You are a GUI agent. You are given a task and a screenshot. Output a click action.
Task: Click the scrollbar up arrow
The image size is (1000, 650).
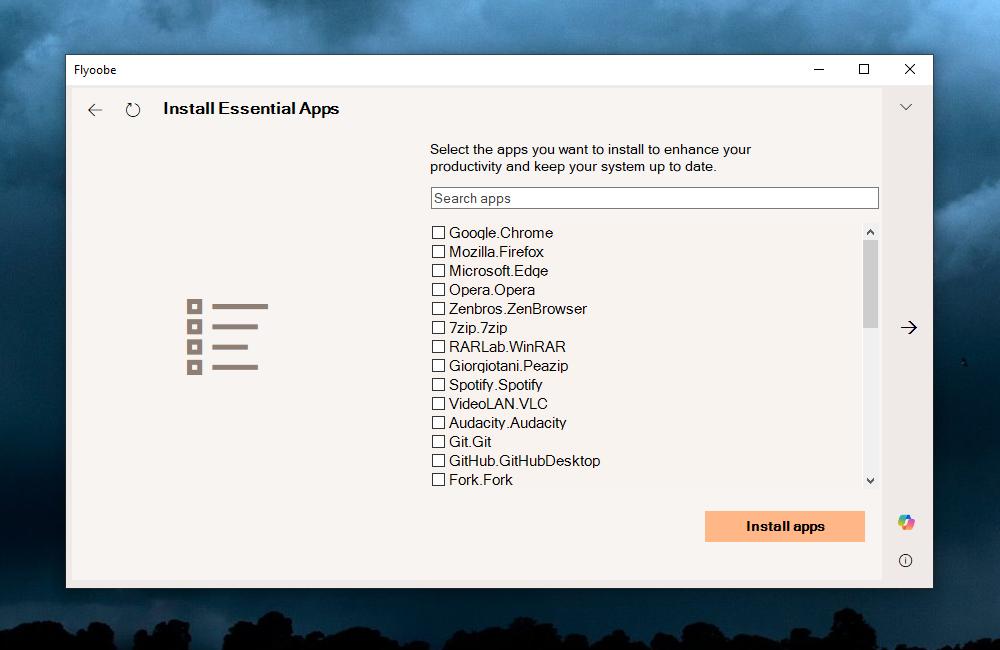point(871,232)
